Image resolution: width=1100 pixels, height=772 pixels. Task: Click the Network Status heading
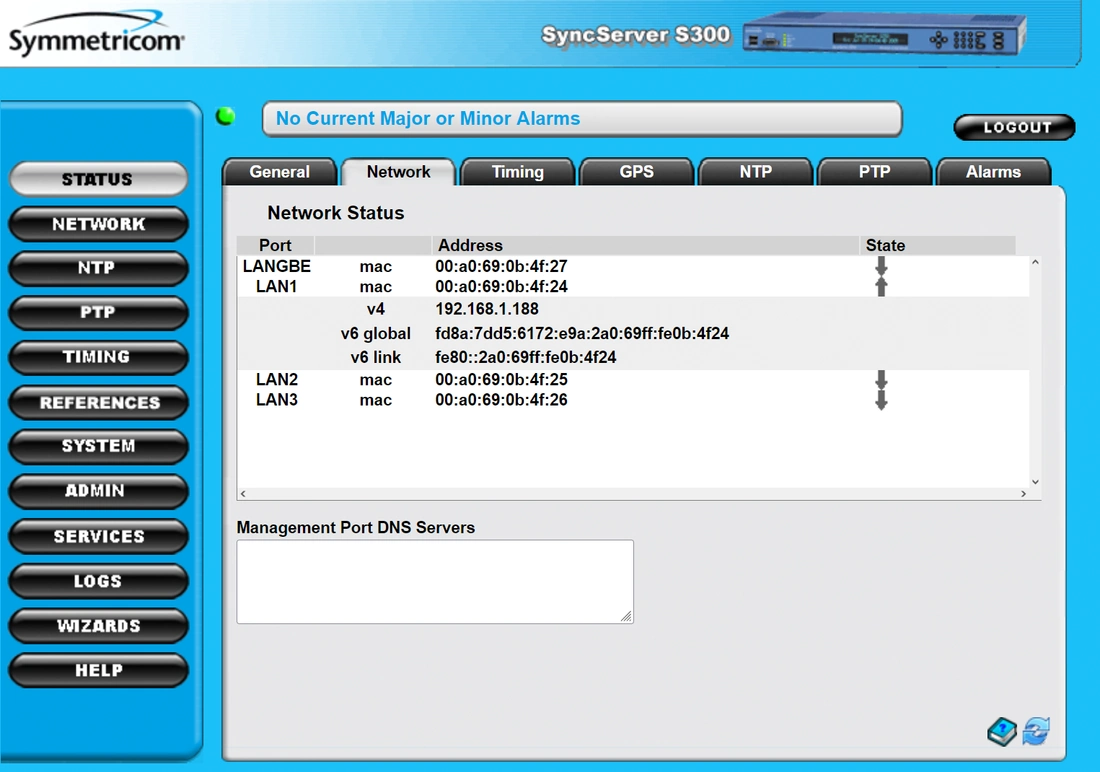[335, 213]
